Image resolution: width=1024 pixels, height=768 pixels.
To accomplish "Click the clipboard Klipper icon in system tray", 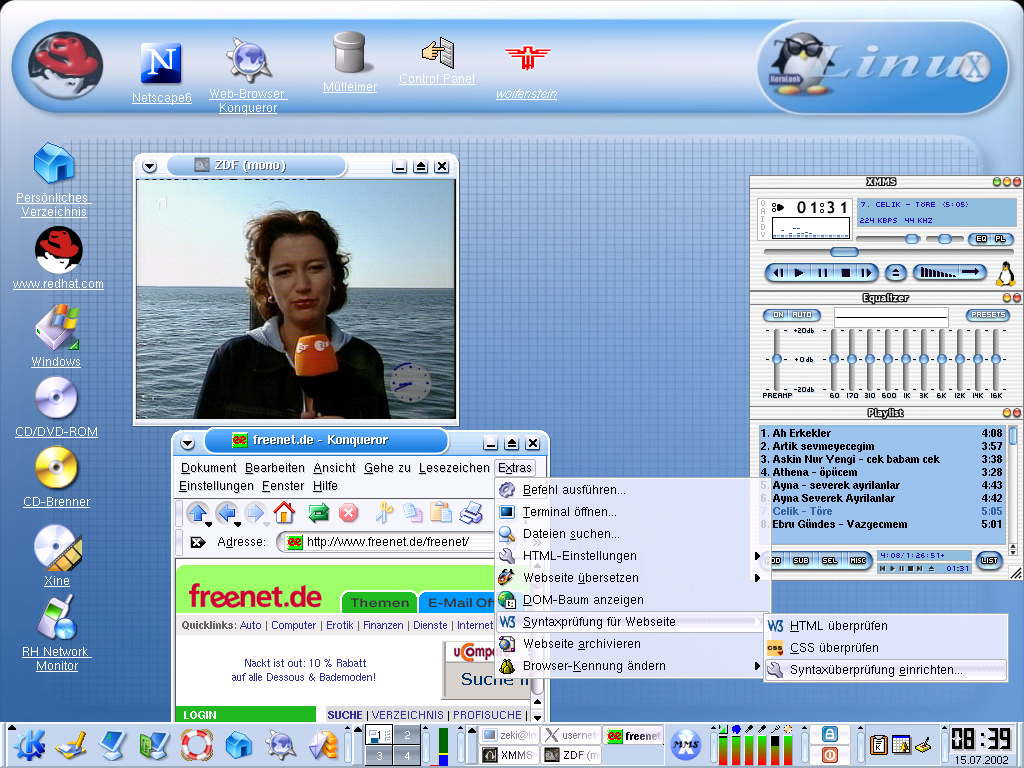I will (879, 744).
